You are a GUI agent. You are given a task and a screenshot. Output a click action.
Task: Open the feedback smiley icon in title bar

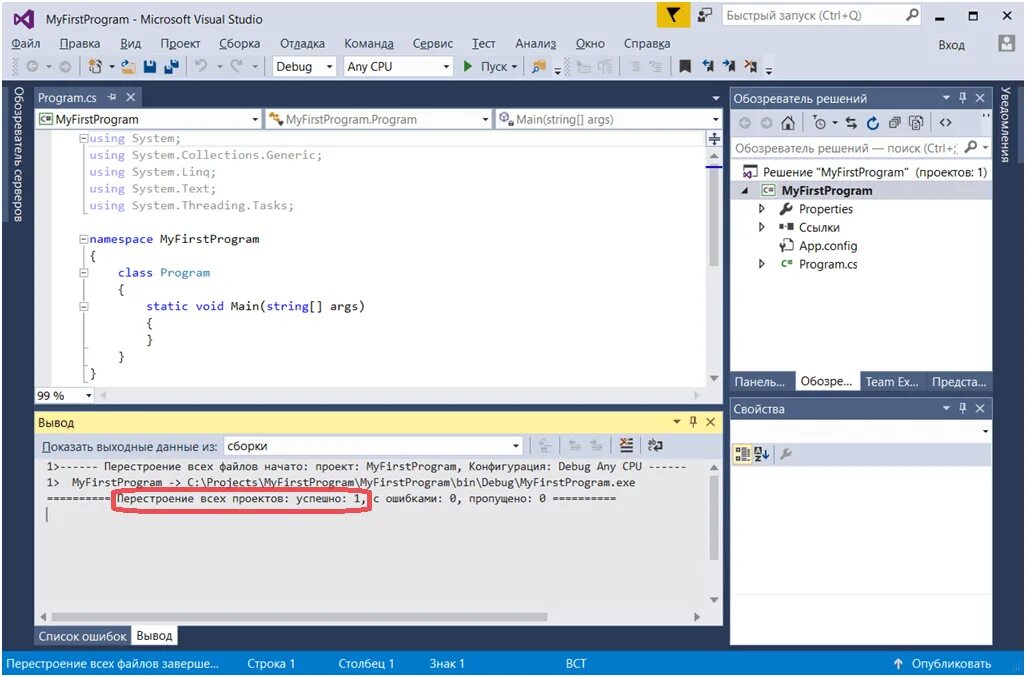(x=705, y=16)
